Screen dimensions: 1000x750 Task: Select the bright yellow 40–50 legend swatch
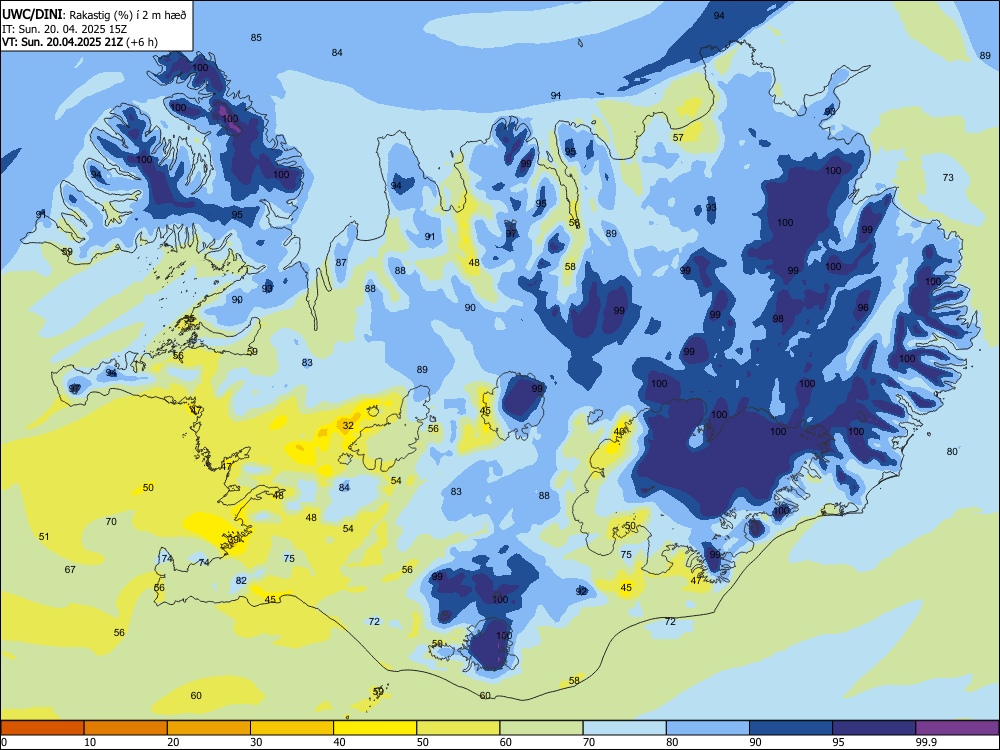[x=375, y=728]
